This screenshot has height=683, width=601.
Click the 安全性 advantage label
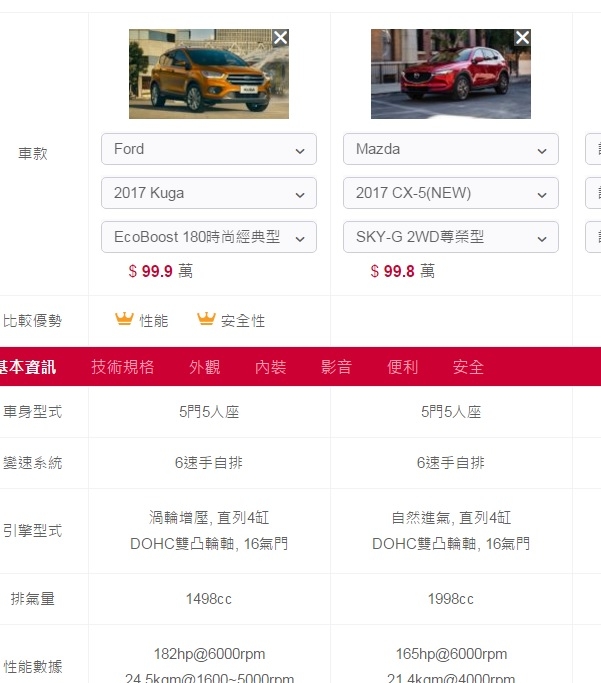(x=243, y=321)
